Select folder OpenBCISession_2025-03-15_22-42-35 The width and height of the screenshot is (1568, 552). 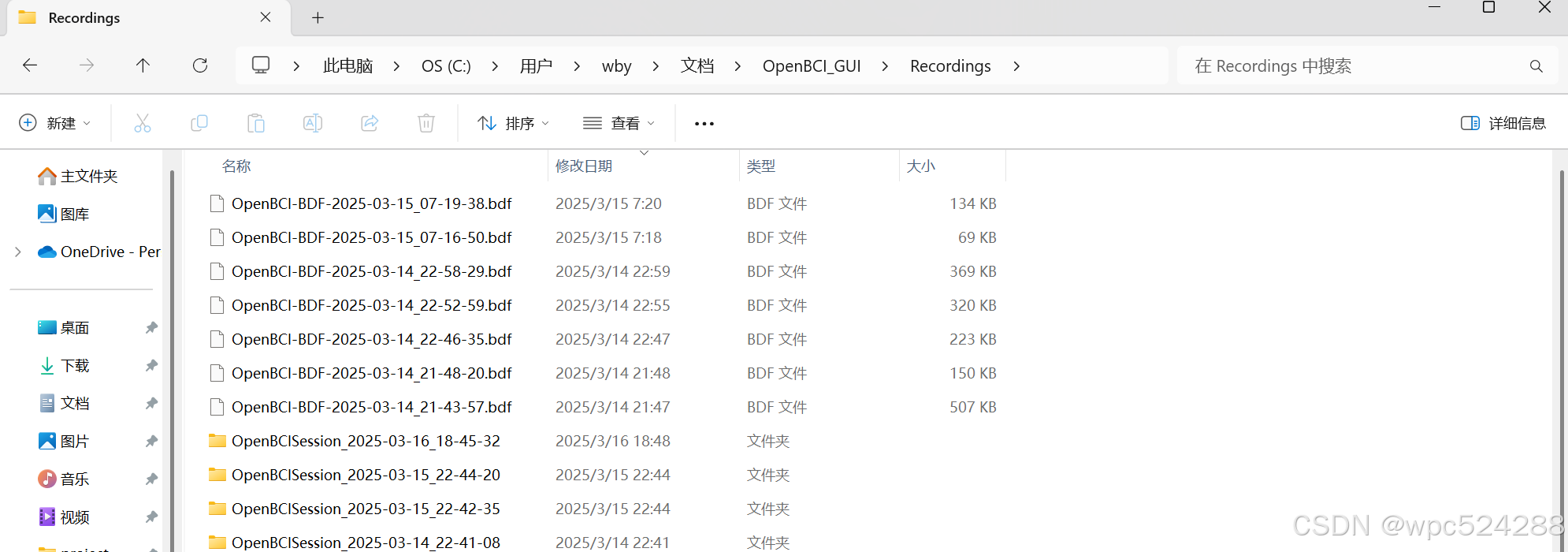pos(366,509)
